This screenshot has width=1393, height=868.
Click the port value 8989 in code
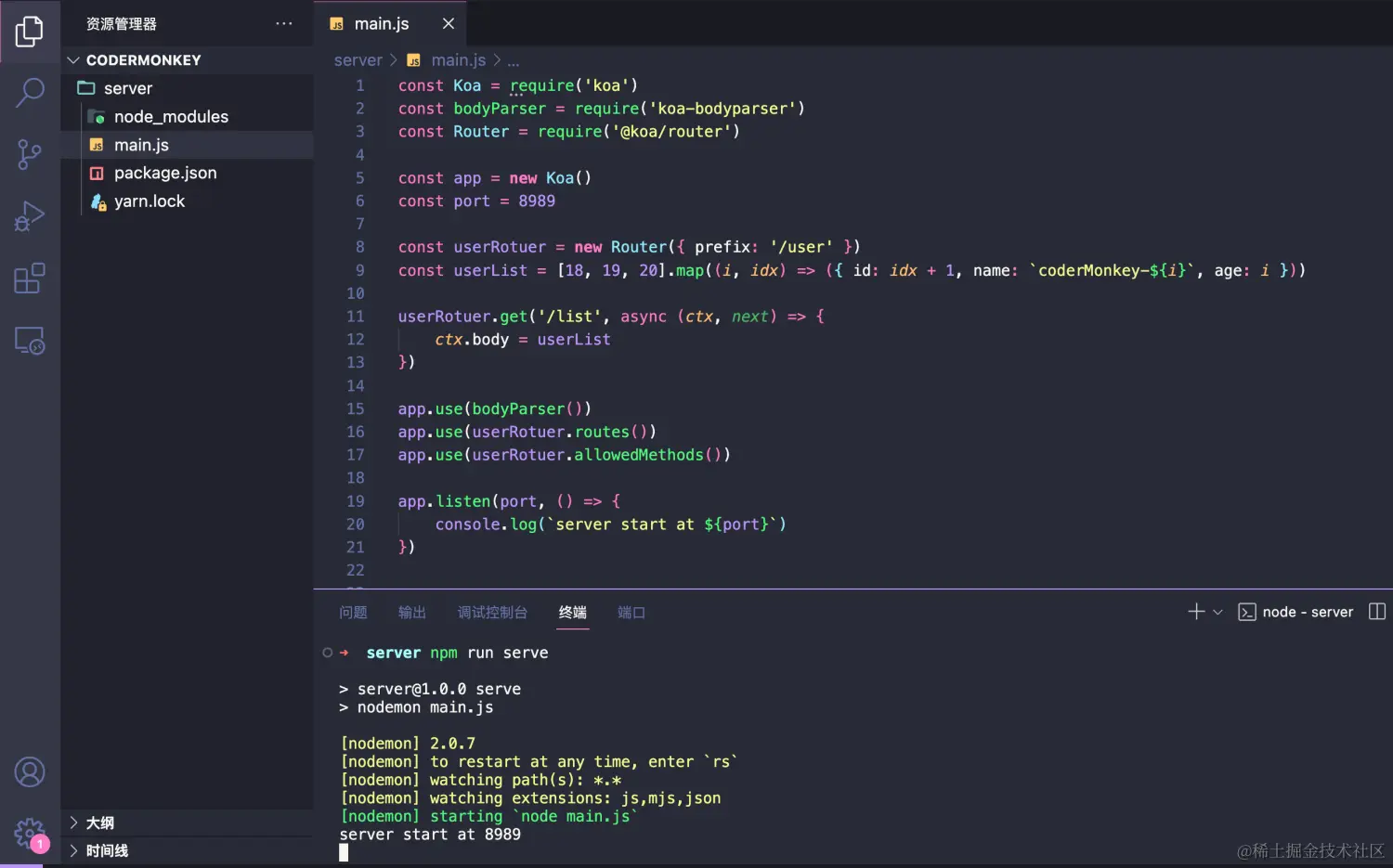point(537,201)
